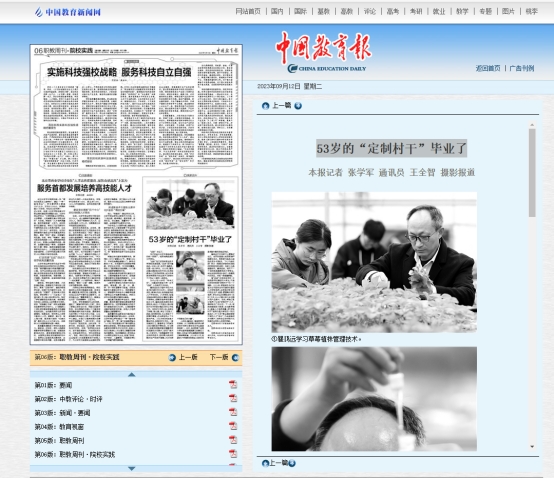Click article scrollbar down arrow
Image resolution: width=554 pixels, height=479 pixels.
tap(532, 447)
